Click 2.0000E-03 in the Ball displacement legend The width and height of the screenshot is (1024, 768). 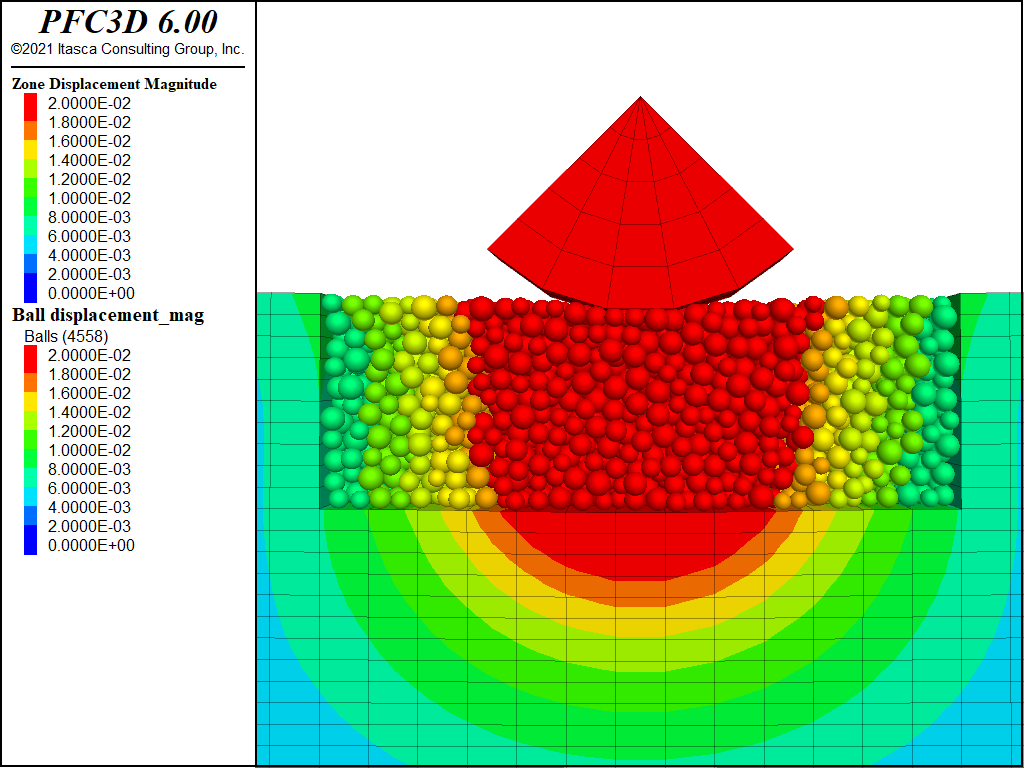click(x=89, y=526)
